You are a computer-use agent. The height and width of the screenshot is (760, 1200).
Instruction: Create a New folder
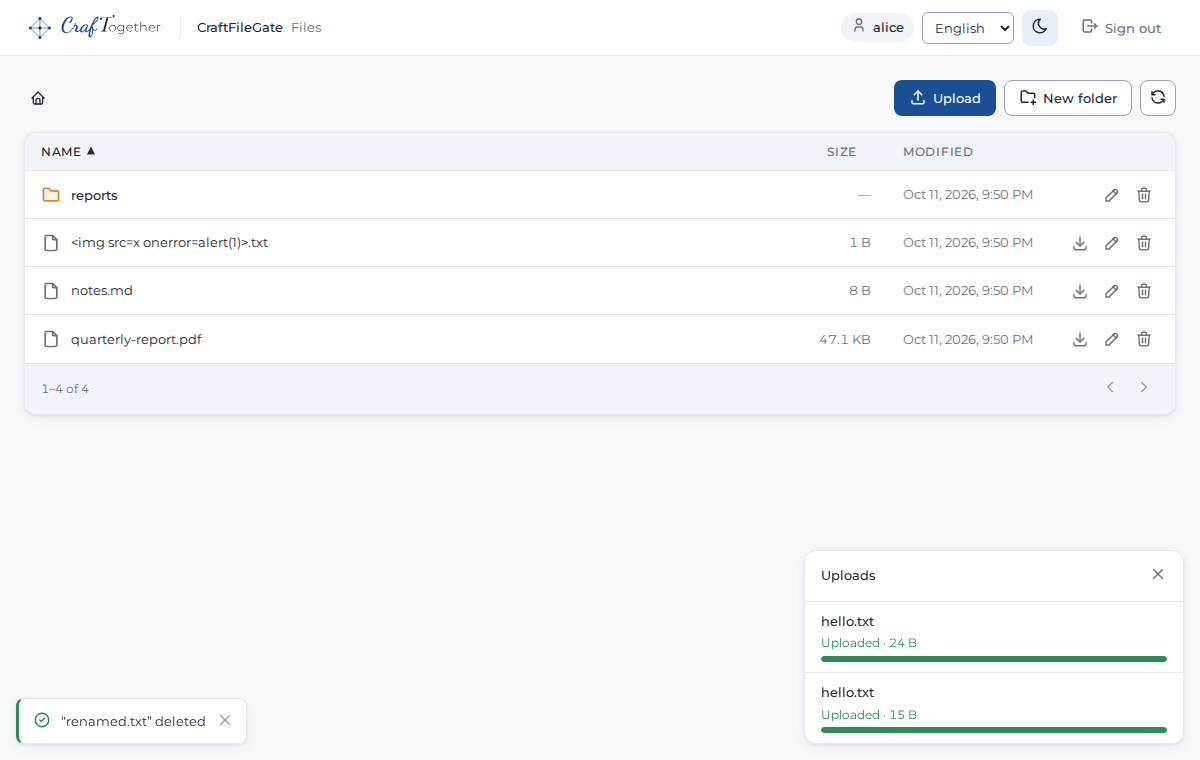coord(1068,98)
